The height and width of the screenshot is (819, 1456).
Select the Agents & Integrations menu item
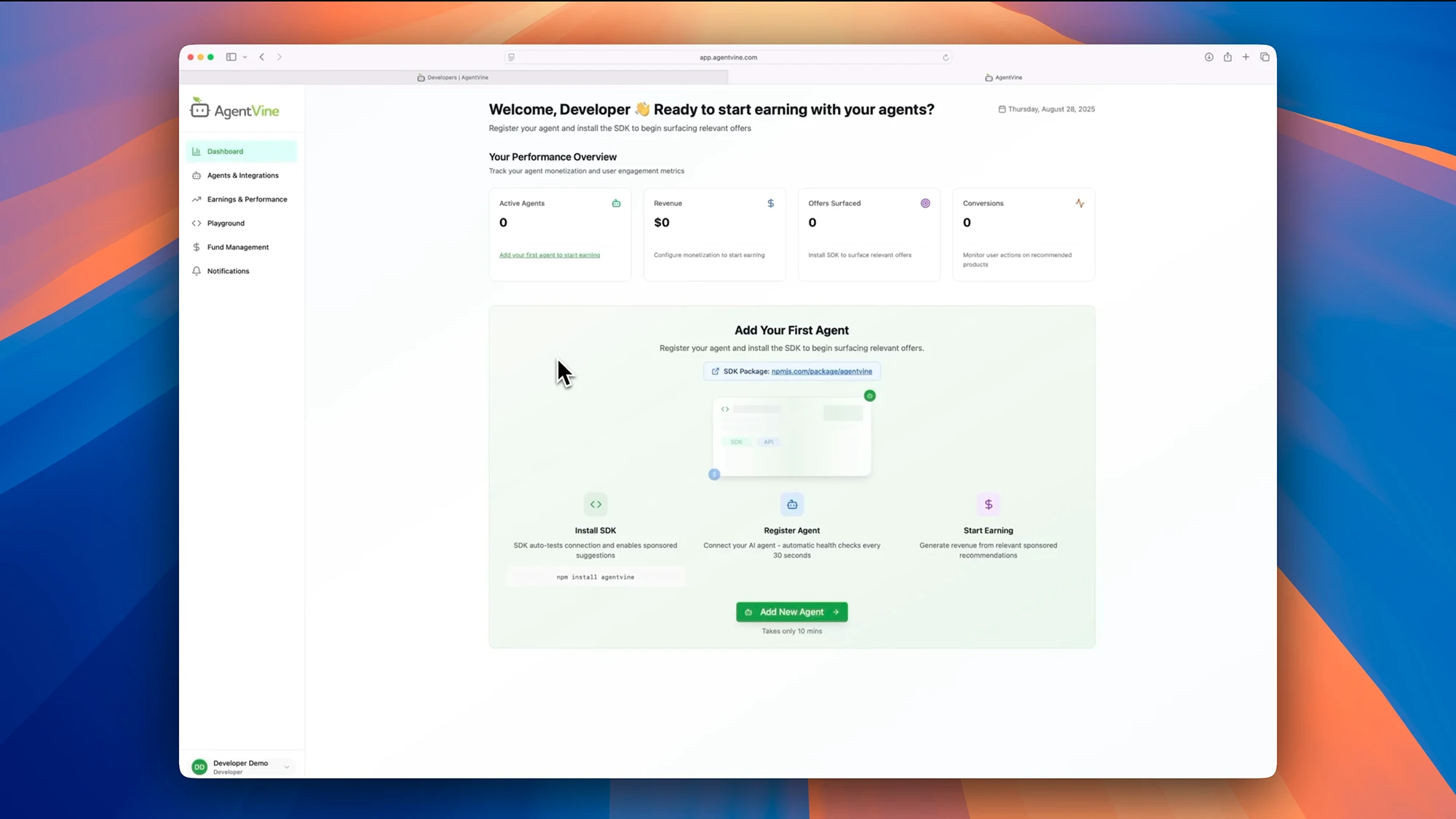pos(242,175)
